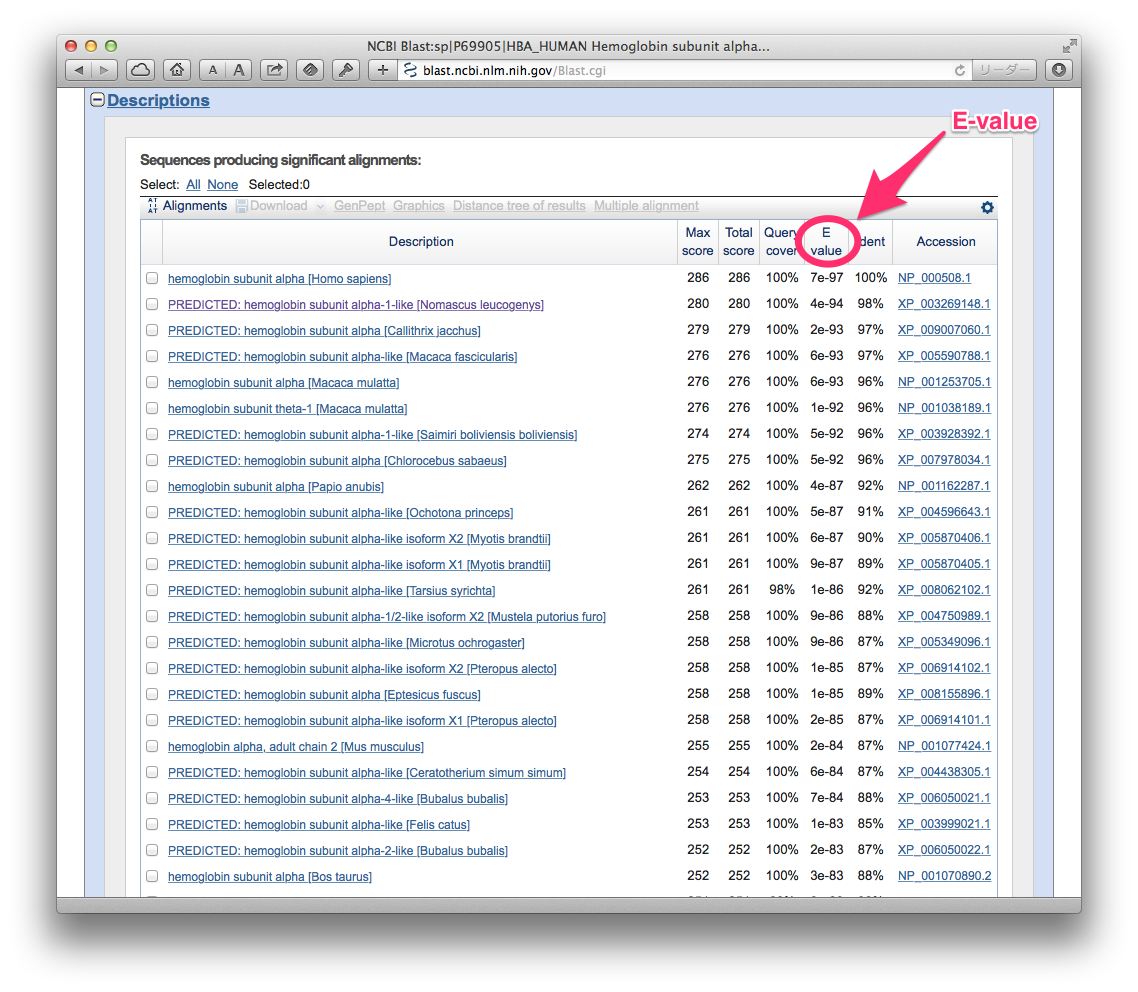The width and height of the screenshot is (1138, 992).
Task: Open the Download dropdown arrow
Action: 321,206
